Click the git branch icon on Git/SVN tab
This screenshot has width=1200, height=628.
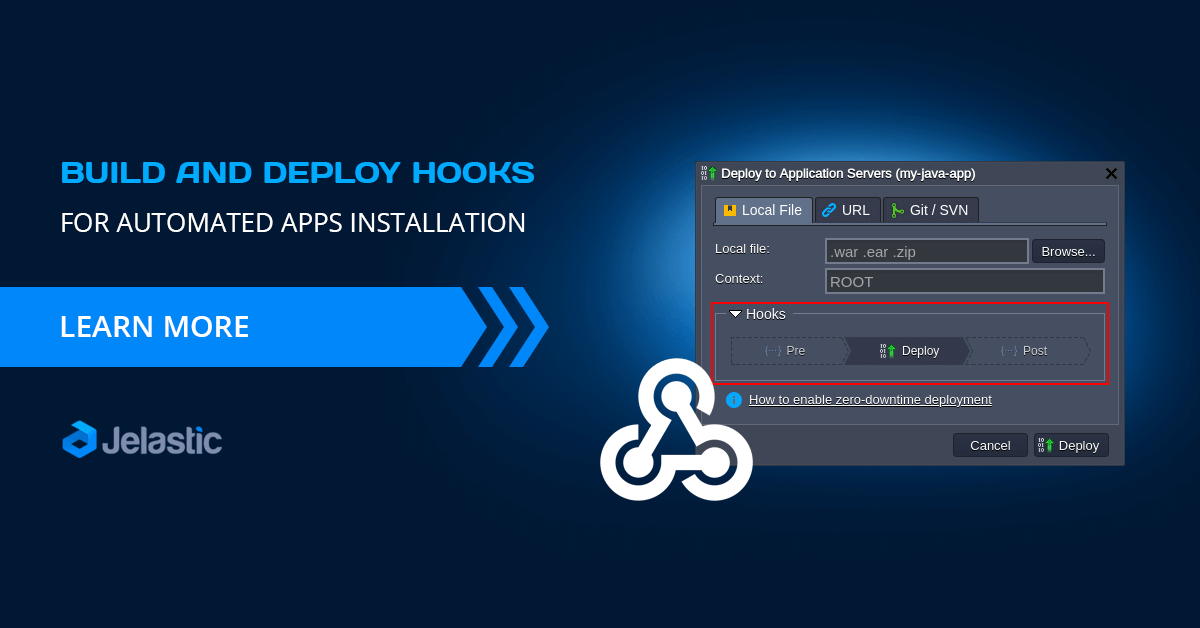click(897, 210)
